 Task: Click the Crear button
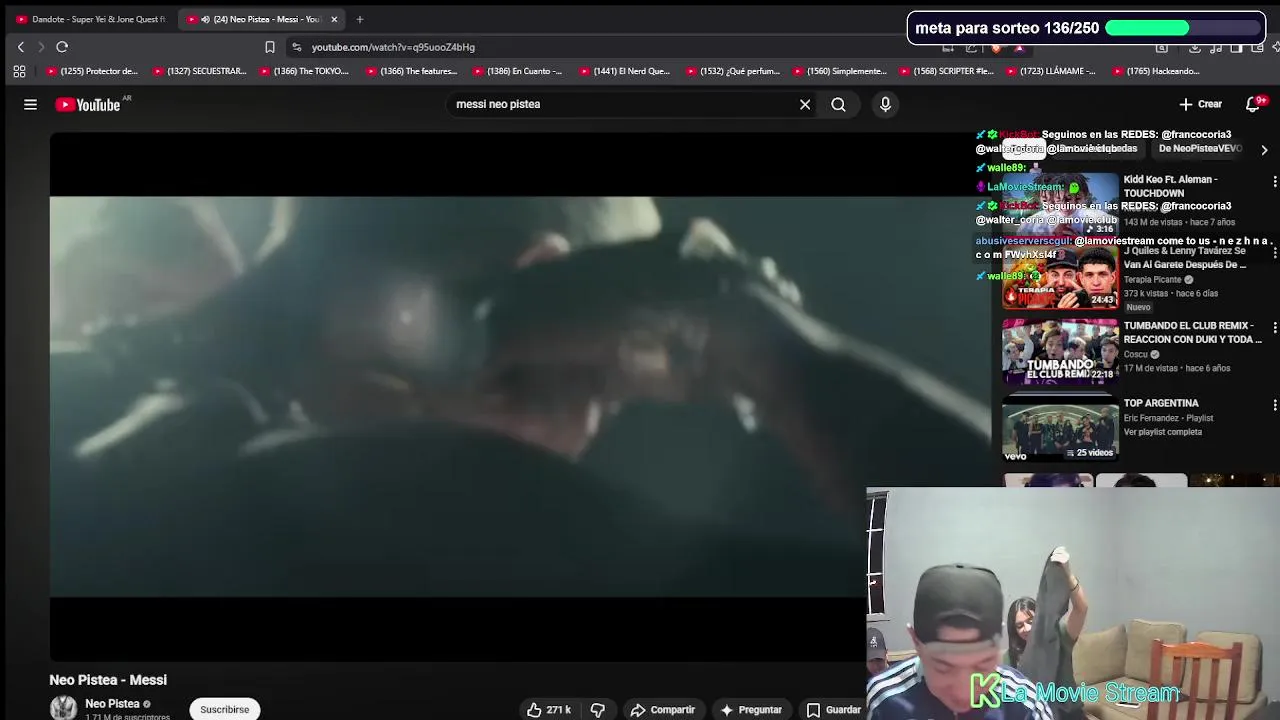[x=1200, y=104]
